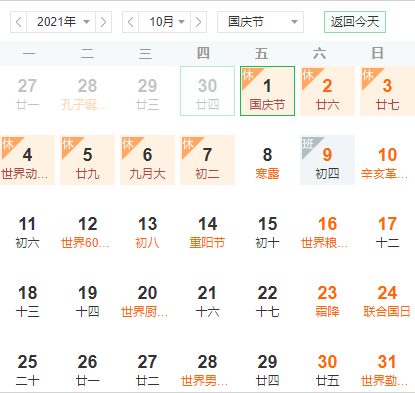Select September 30 廿四 date cell
The height and width of the screenshot is (393, 415).
click(207, 91)
